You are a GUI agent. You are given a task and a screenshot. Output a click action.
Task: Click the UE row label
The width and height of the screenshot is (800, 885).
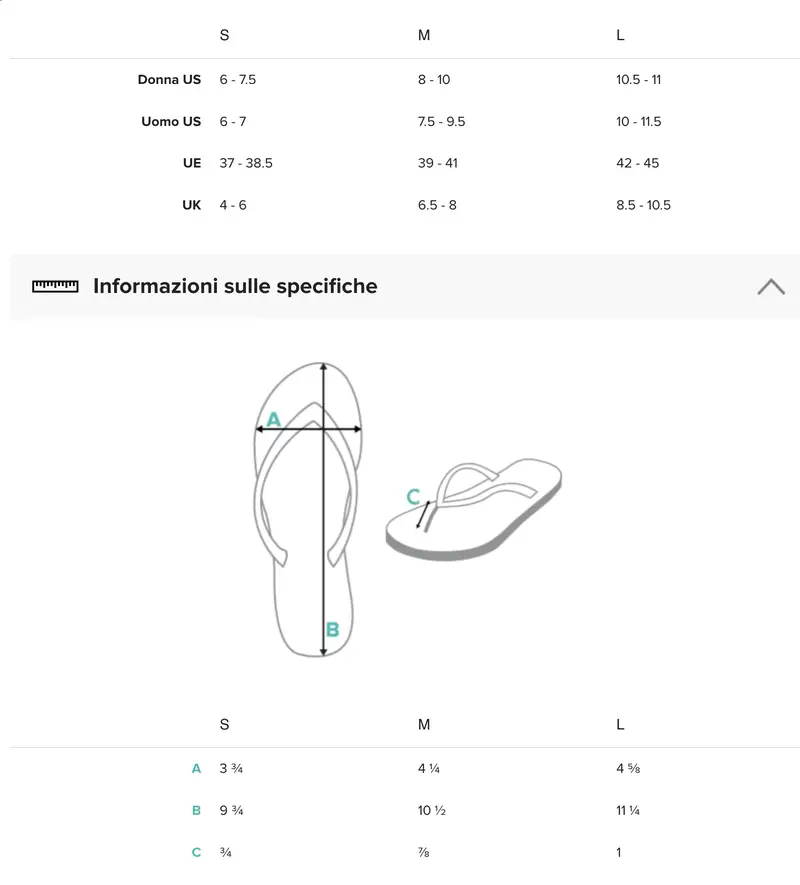coord(192,163)
